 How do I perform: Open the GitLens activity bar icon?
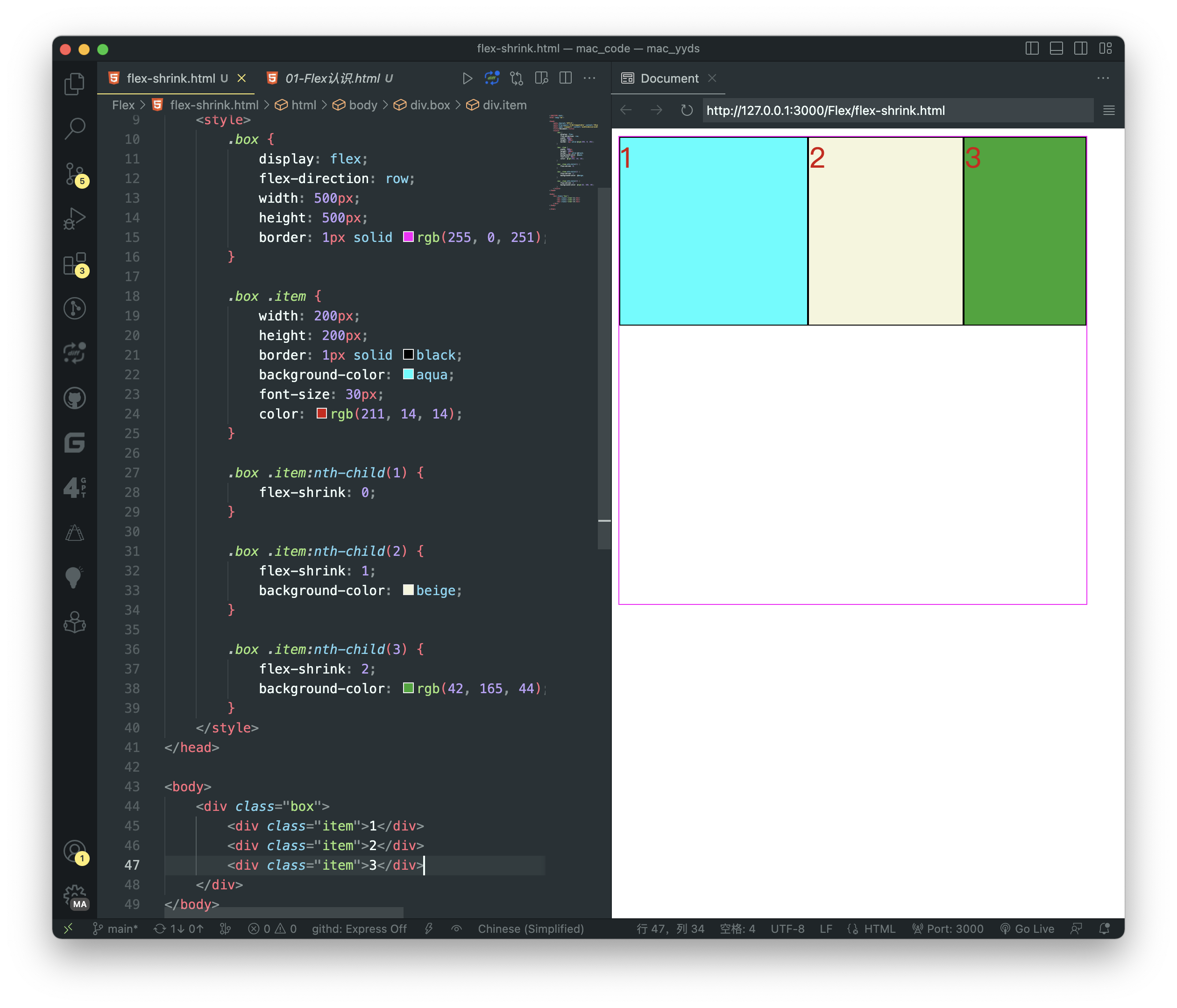[x=74, y=308]
